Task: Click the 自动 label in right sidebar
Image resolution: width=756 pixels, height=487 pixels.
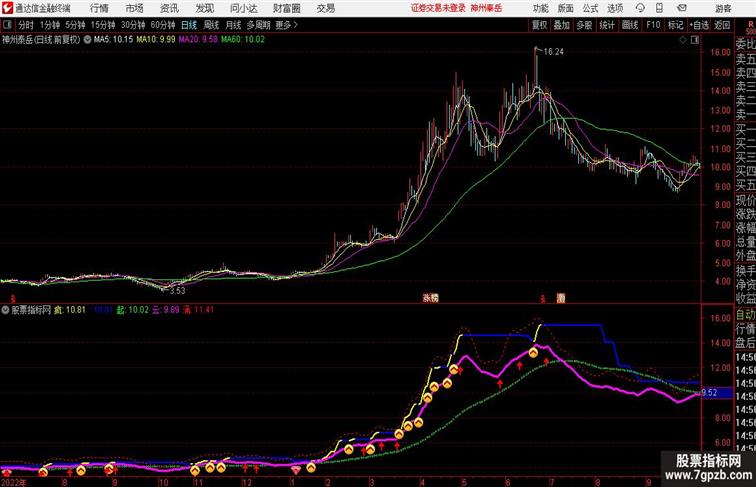Action: (745, 315)
